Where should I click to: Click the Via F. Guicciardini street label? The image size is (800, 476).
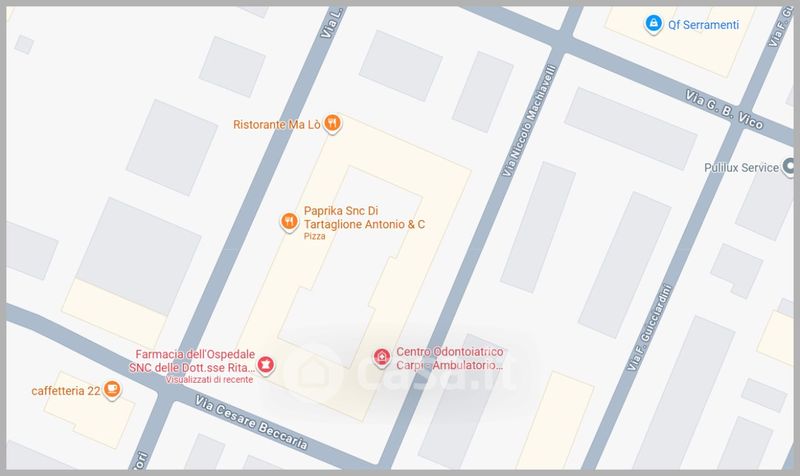click(649, 328)
